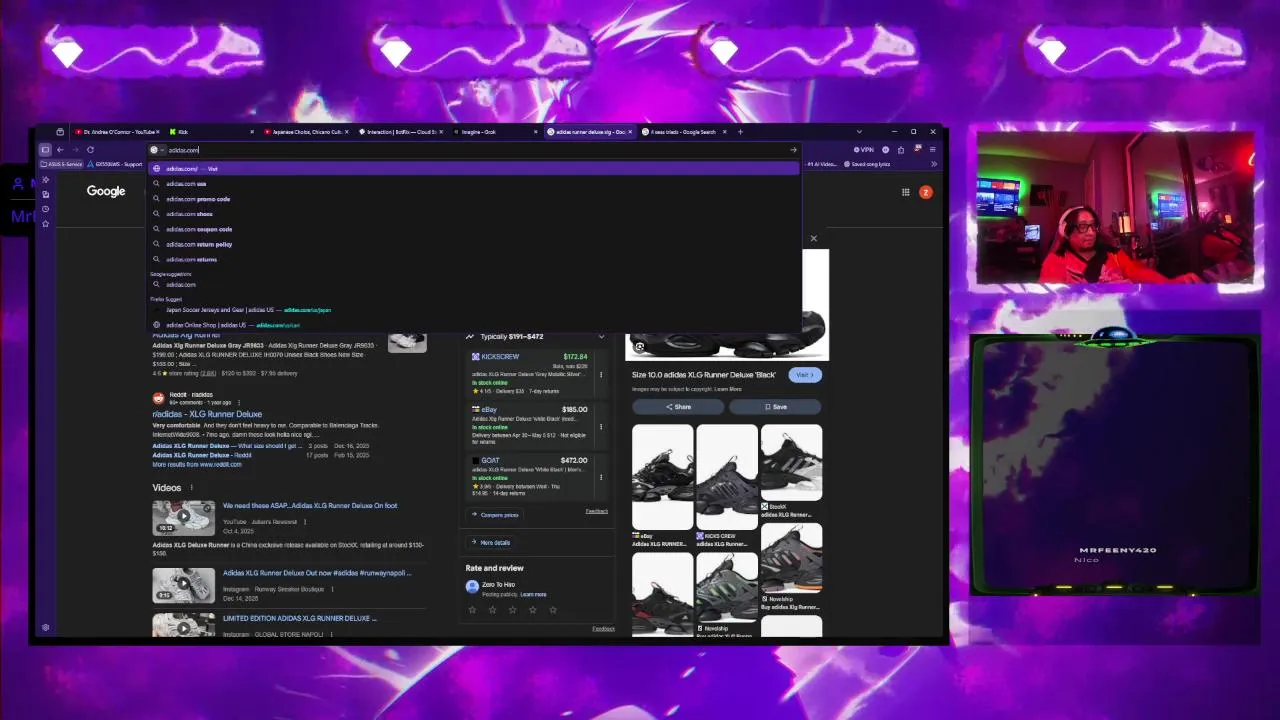The width and height of the screenshot is (1280, 720).
Task: Click the browser back arrow
Action: point(60,150)
